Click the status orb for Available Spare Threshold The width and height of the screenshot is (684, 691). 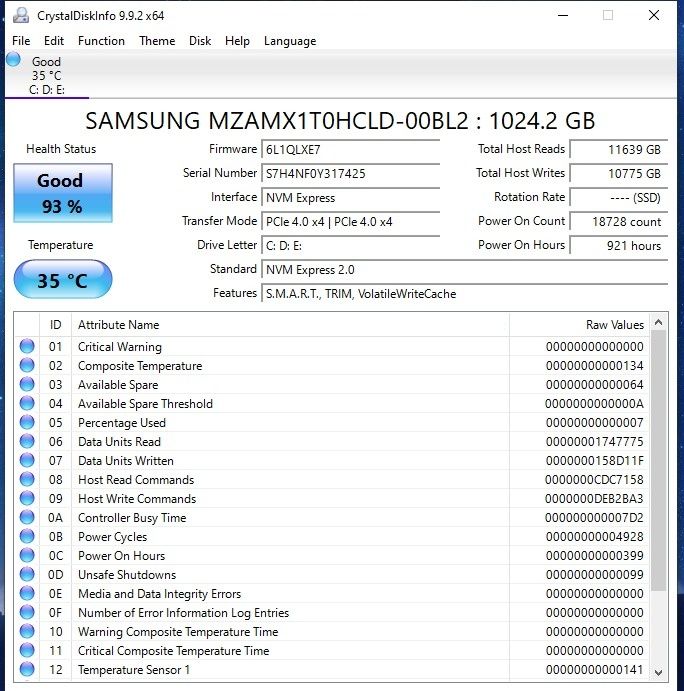pyautogui.click(x=27, y=403)
